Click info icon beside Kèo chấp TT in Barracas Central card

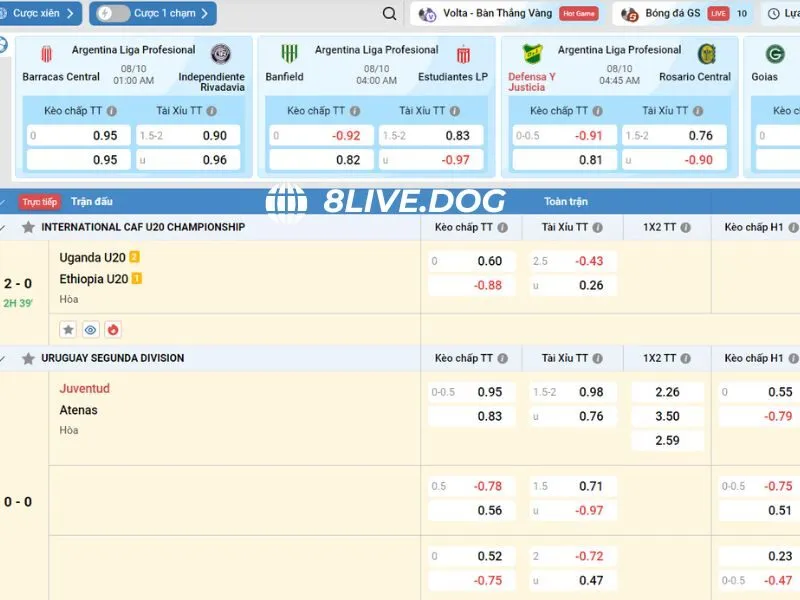click(x=111, y=112)
